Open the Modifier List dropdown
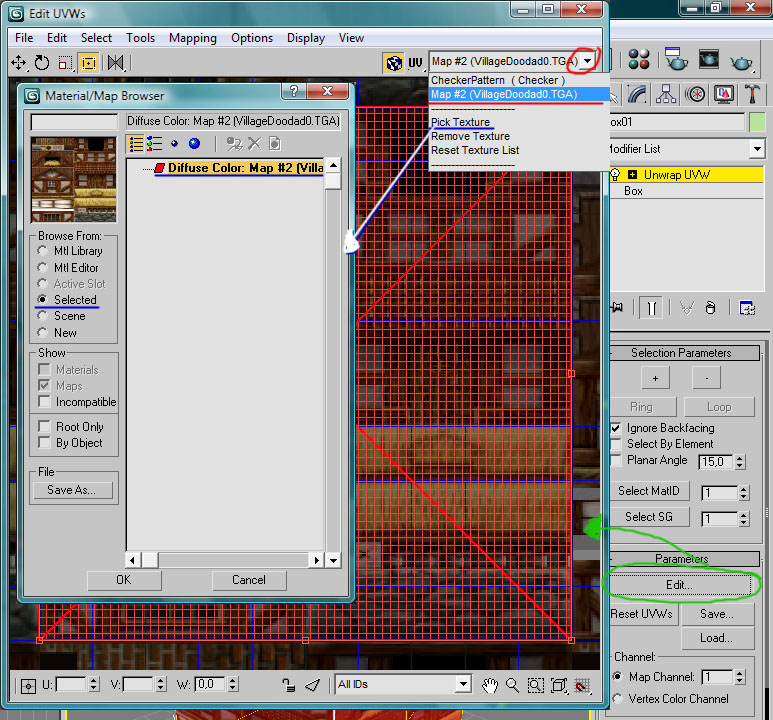Image resolution: width=773 pixels, height=720 pixels. (757, 148)
